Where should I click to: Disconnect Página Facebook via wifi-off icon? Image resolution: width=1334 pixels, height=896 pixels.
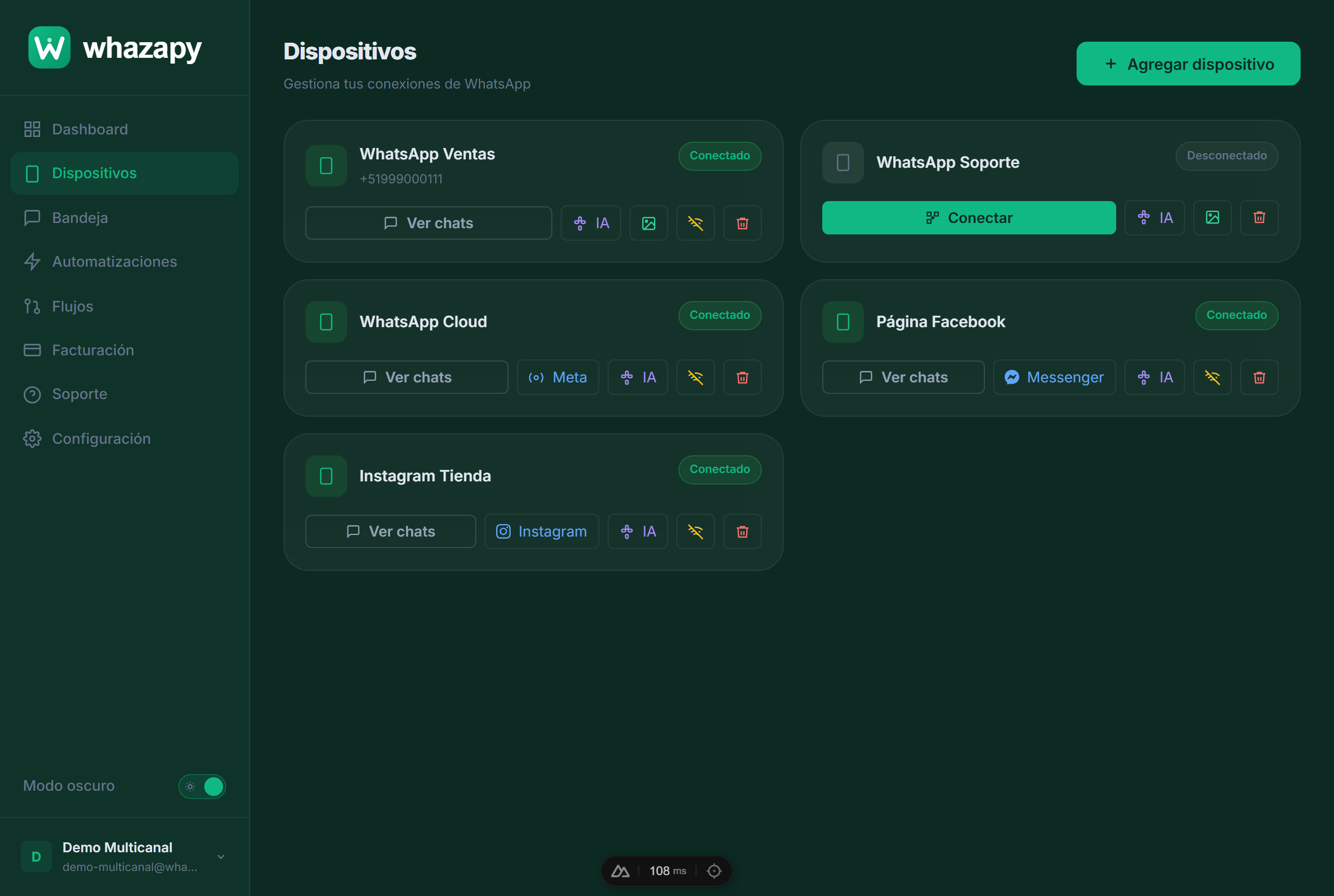[1212, 377]
